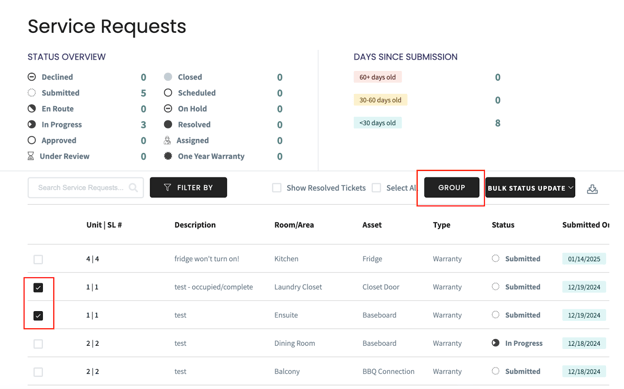Click Submitted status icon in Laundry Closet row
The image size is (624, 389).
coord(495,287)
